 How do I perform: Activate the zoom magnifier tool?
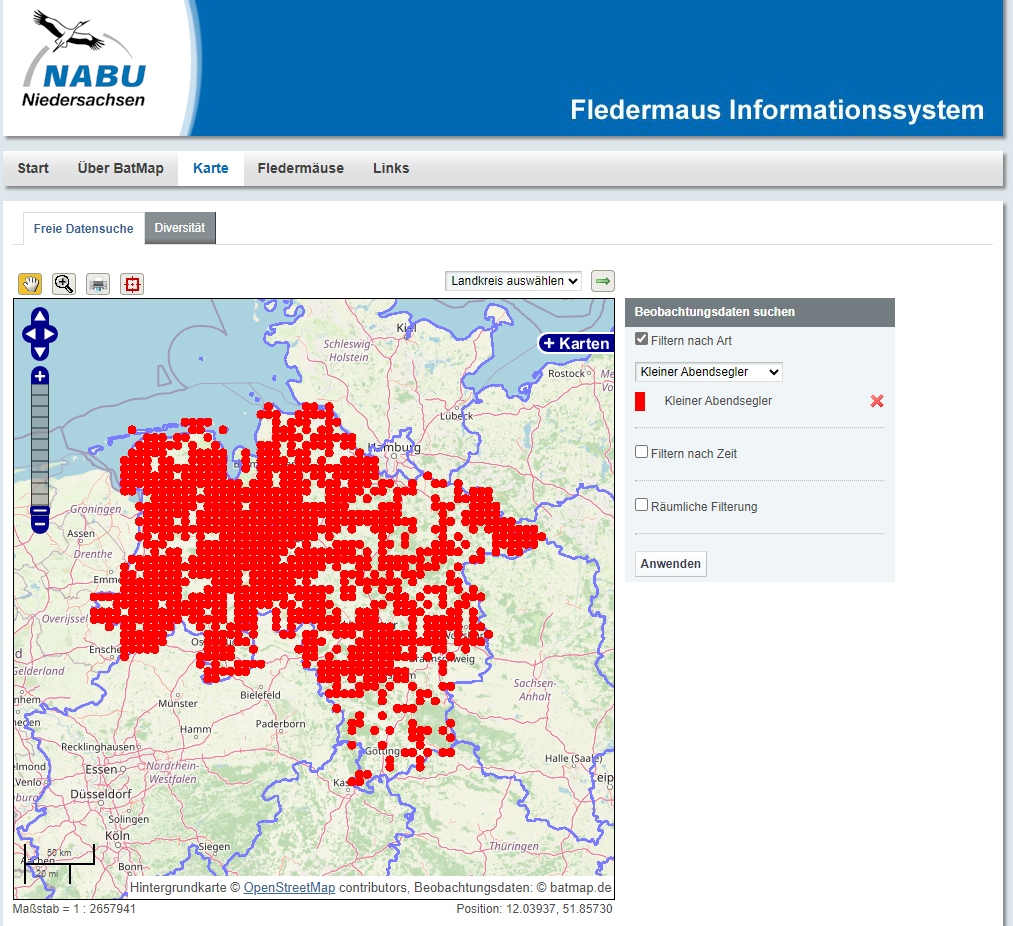pyautogui.click(x=64, y=283)
